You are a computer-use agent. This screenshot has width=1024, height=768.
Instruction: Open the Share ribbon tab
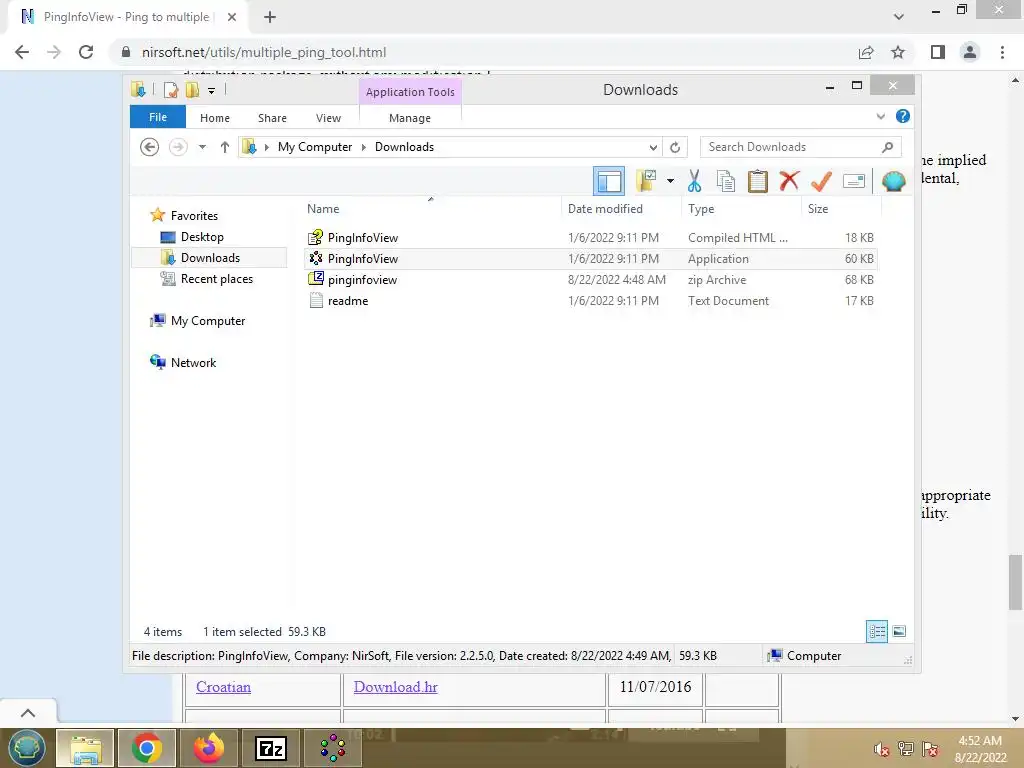[x=272, y=118]
